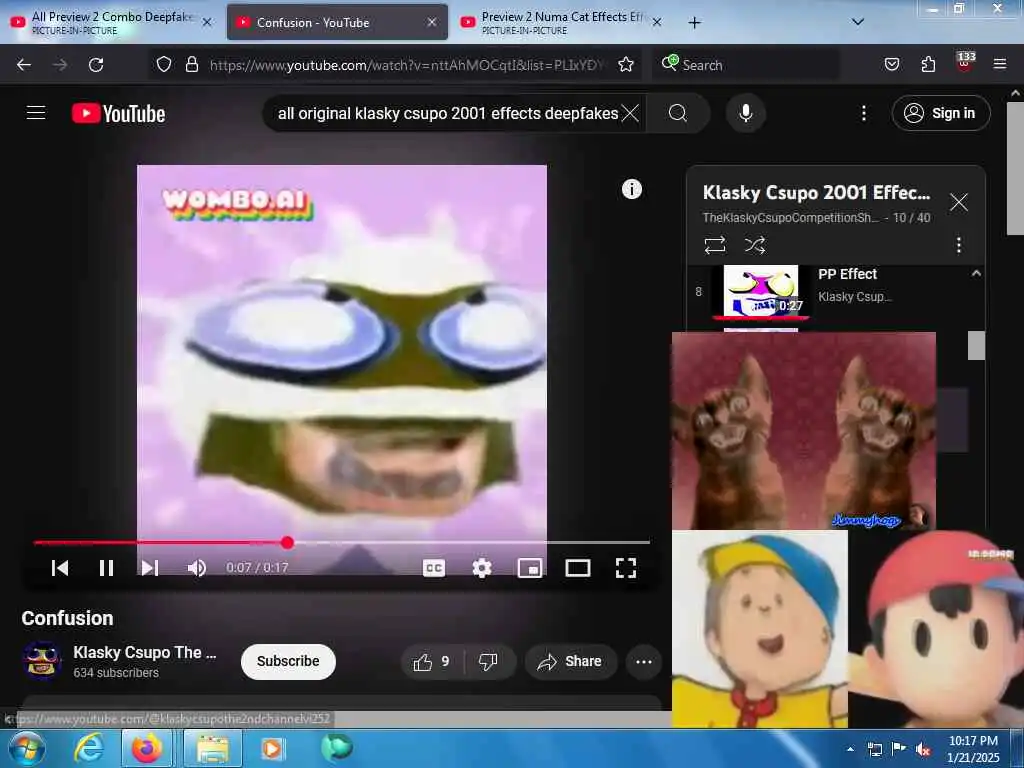Launch Internet Explorer from taskbar
Viewport: 1024px width, 768px height.
click(88, 748)
